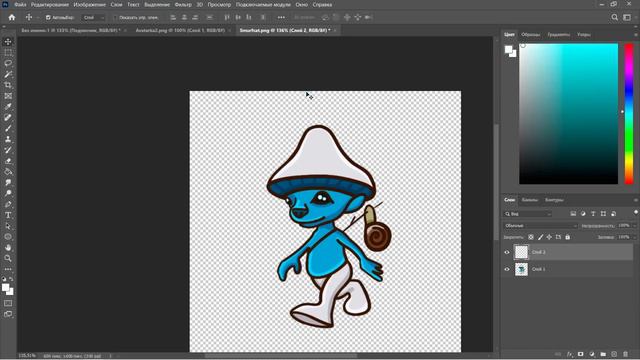Select the Pen tool

click(x=8, y=204)
